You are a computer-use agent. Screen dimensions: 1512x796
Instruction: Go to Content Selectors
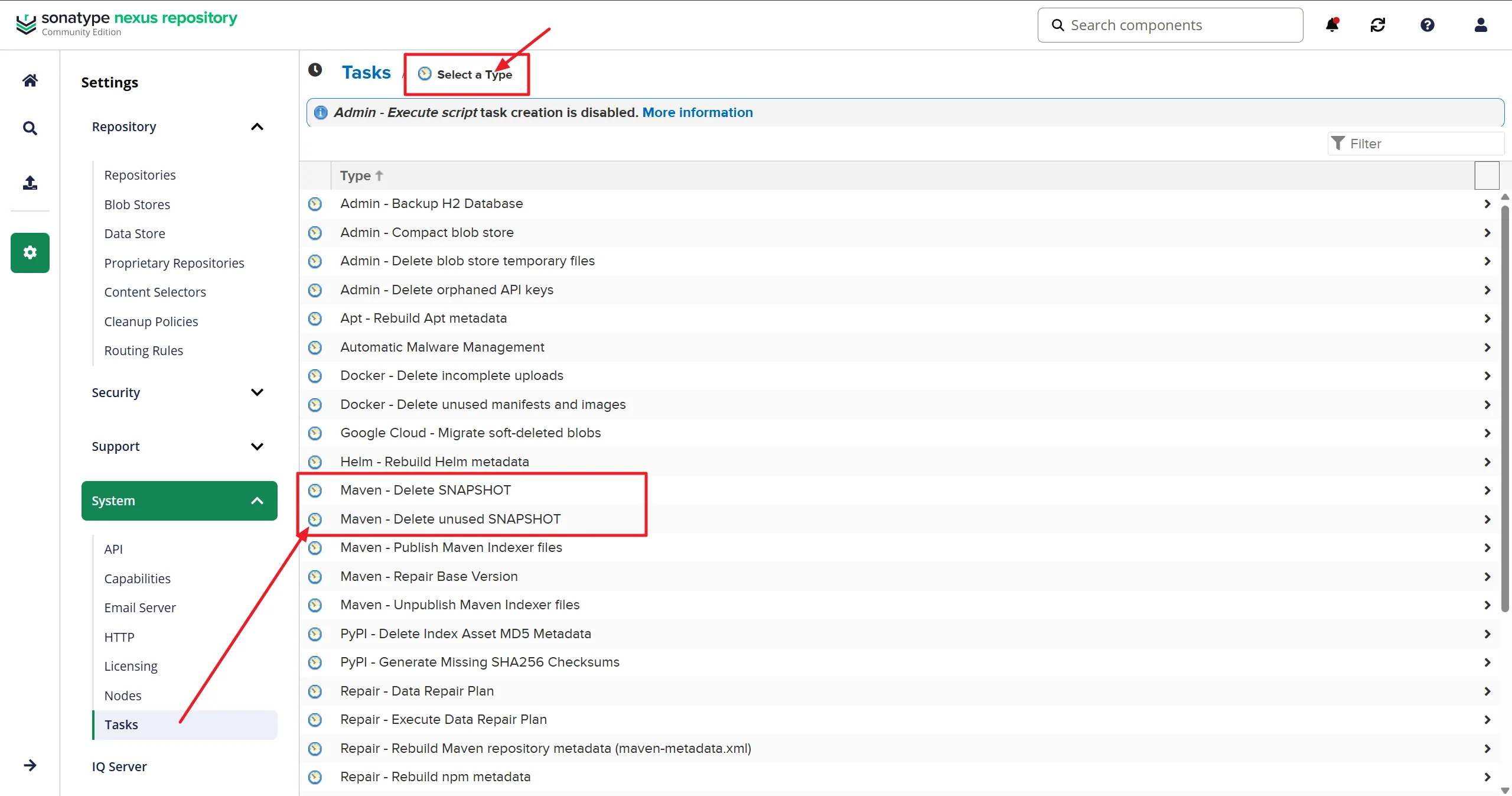(x=155, y=292)
